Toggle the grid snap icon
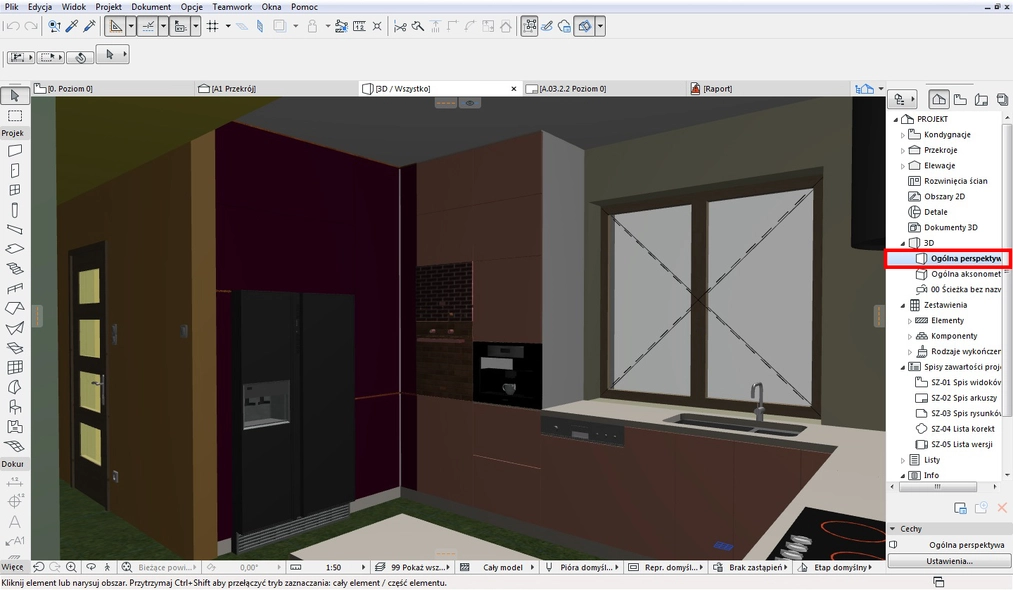 tap(213, 26)
